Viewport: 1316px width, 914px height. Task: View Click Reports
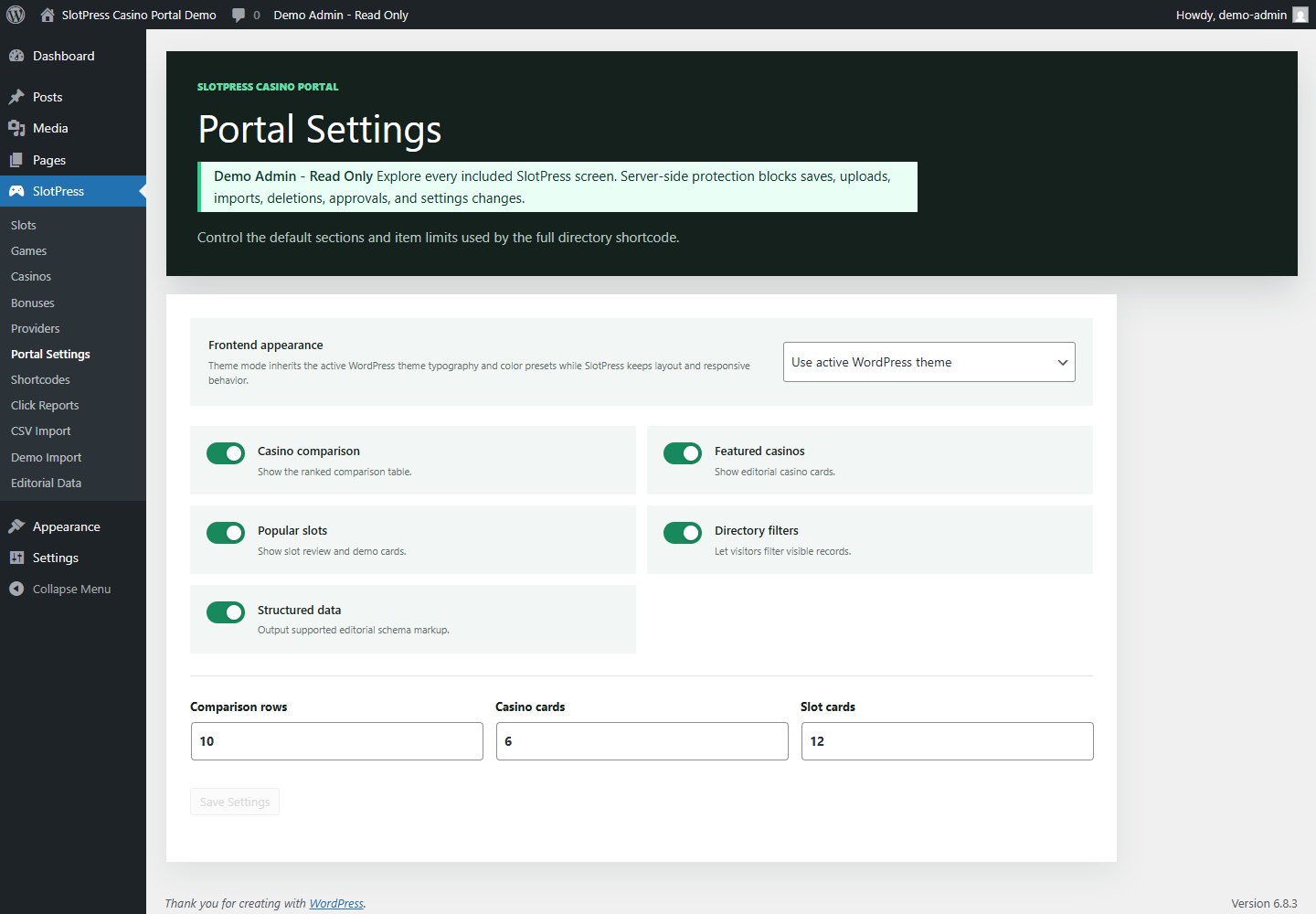click(x=45, y=405)
